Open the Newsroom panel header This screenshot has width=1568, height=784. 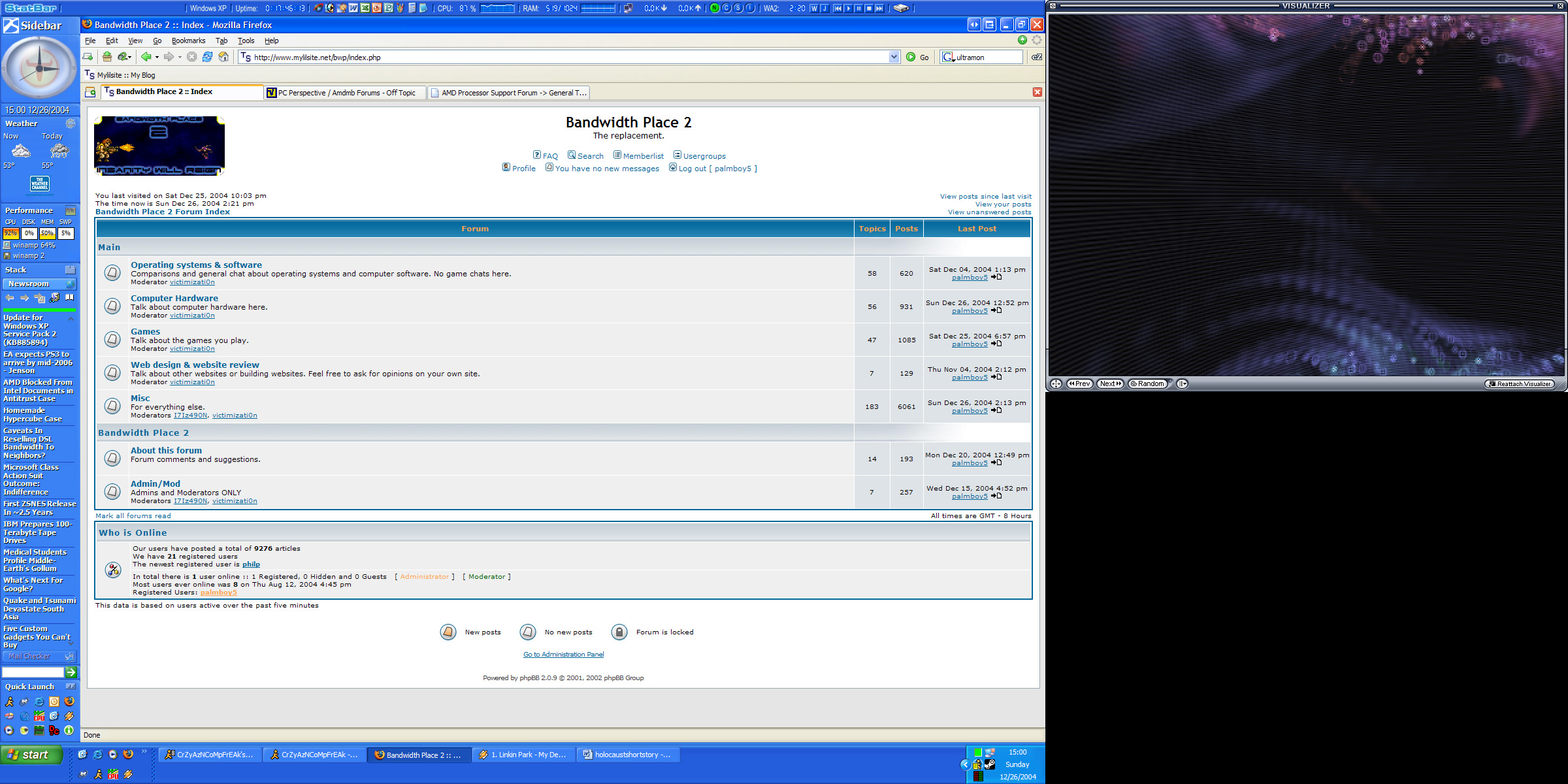pyautogui.click(x=39, y=284)
